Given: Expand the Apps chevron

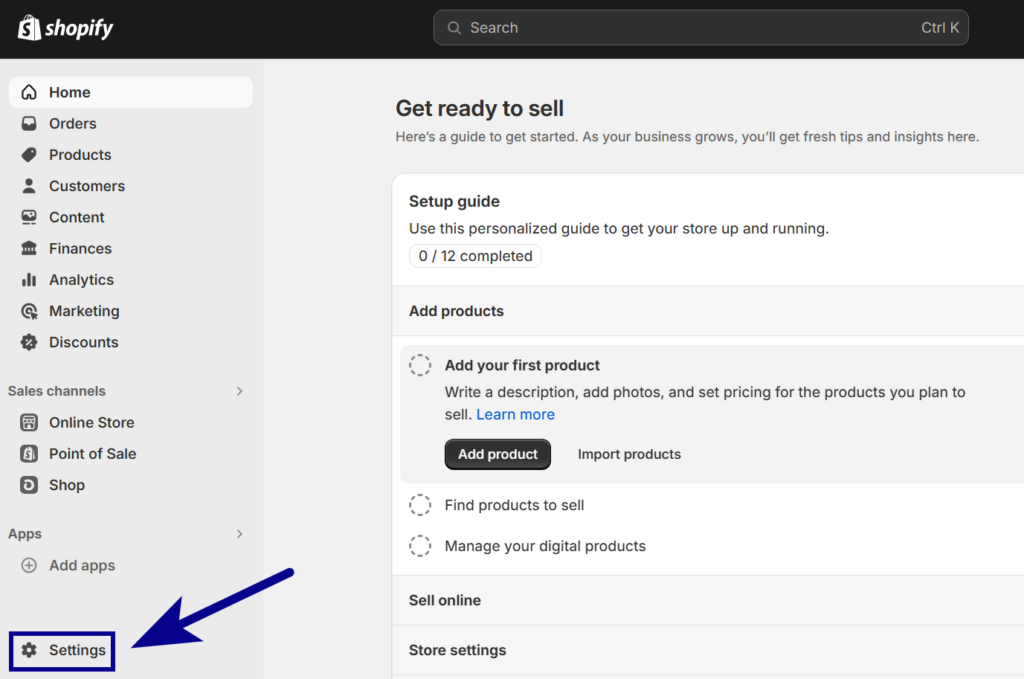Looking at the screenshot, I should click(x=239, y=534).
